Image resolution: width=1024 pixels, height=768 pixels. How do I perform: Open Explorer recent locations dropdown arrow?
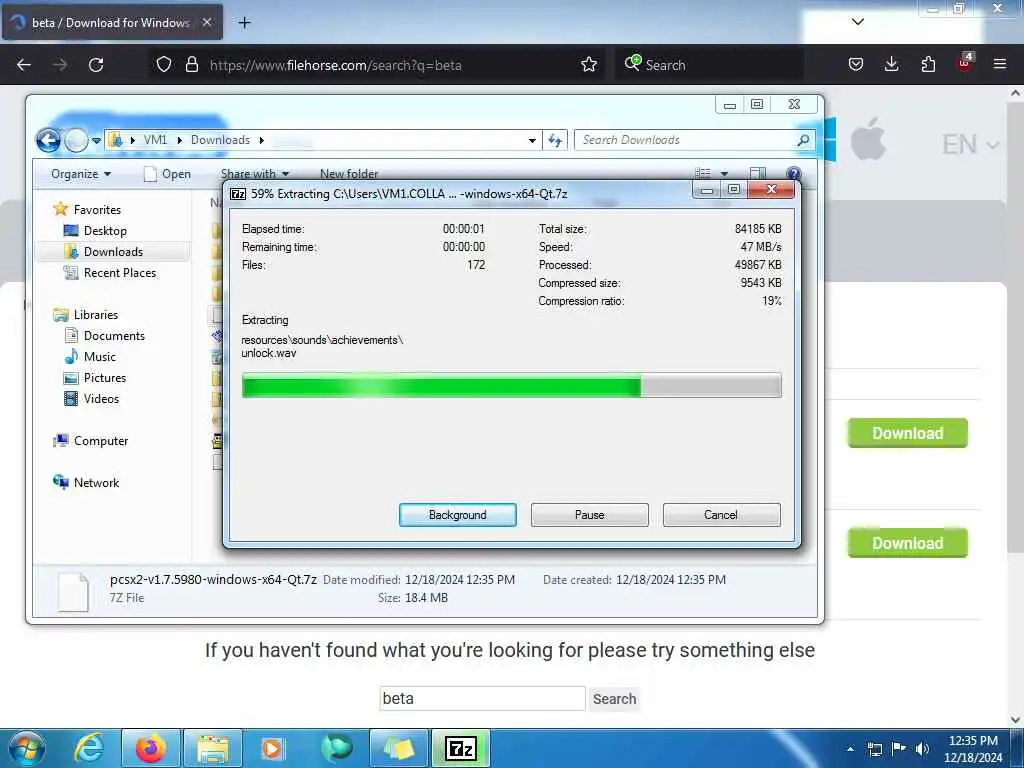tap(97, 140)
